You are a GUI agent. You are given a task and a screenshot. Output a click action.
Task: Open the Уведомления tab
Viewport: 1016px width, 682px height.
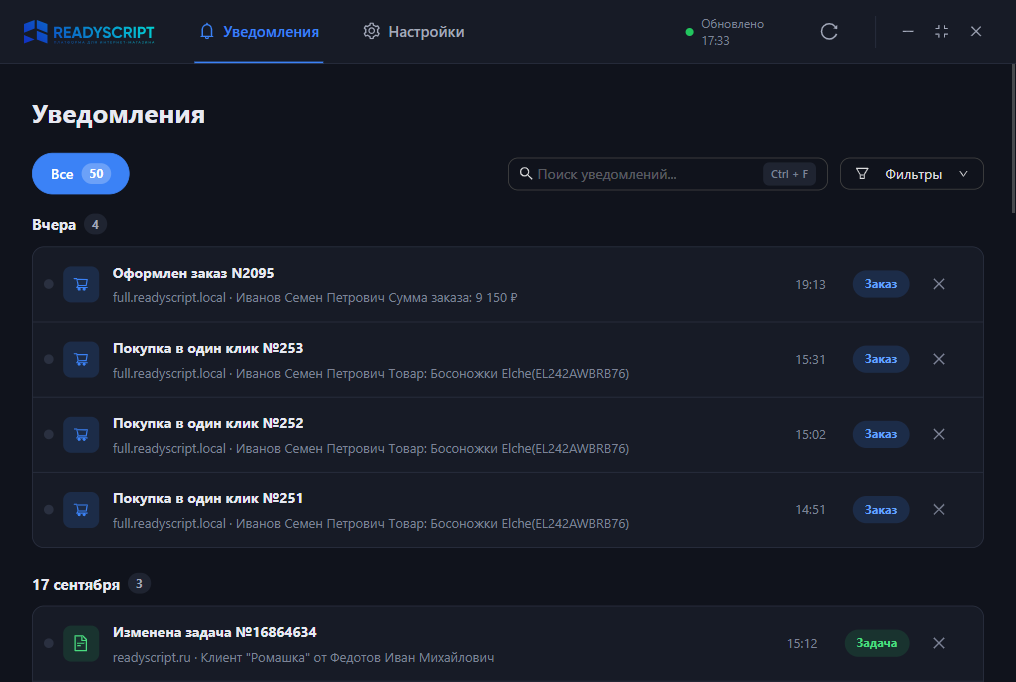(x=259, y=32)
